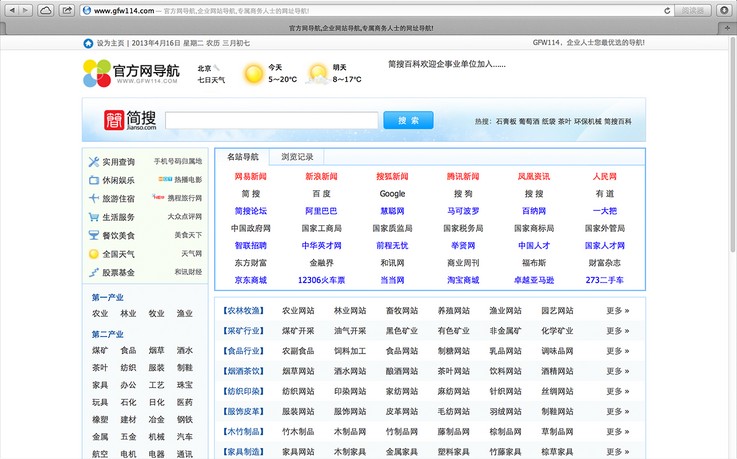Add a new tab with plus button

[728, 28]
